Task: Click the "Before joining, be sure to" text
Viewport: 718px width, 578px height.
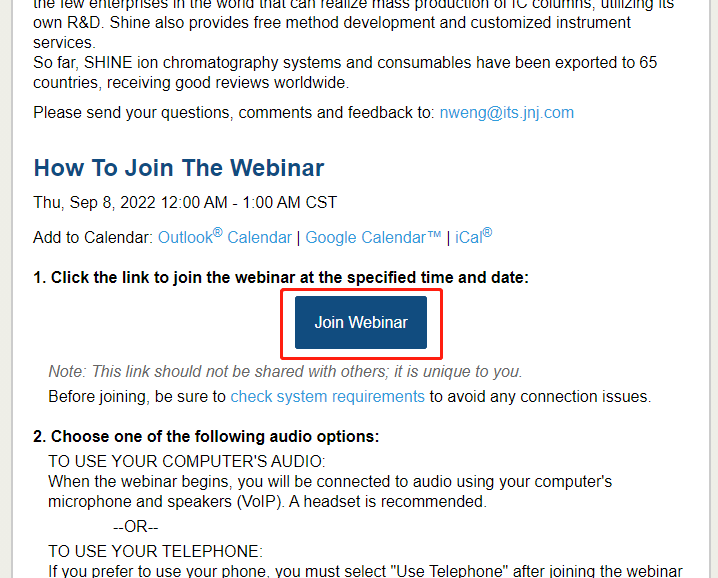Action: (137, 396)
